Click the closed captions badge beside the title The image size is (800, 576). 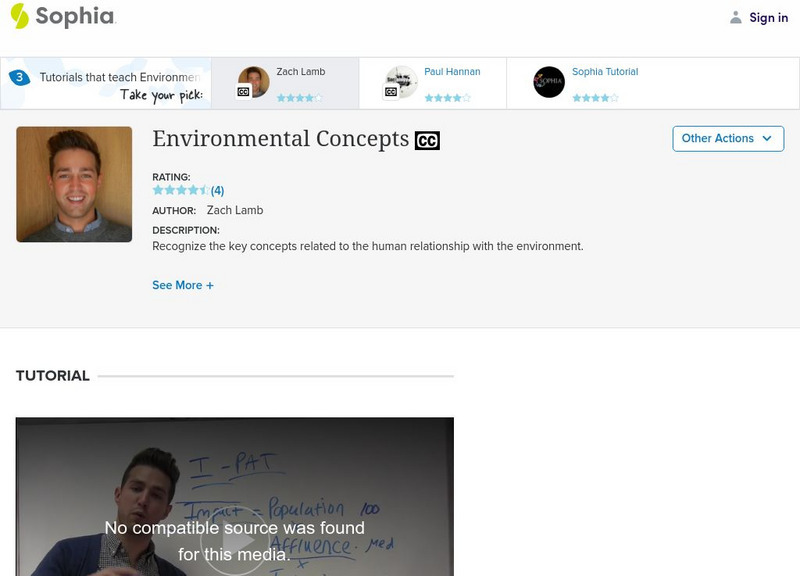click(427, 140)
